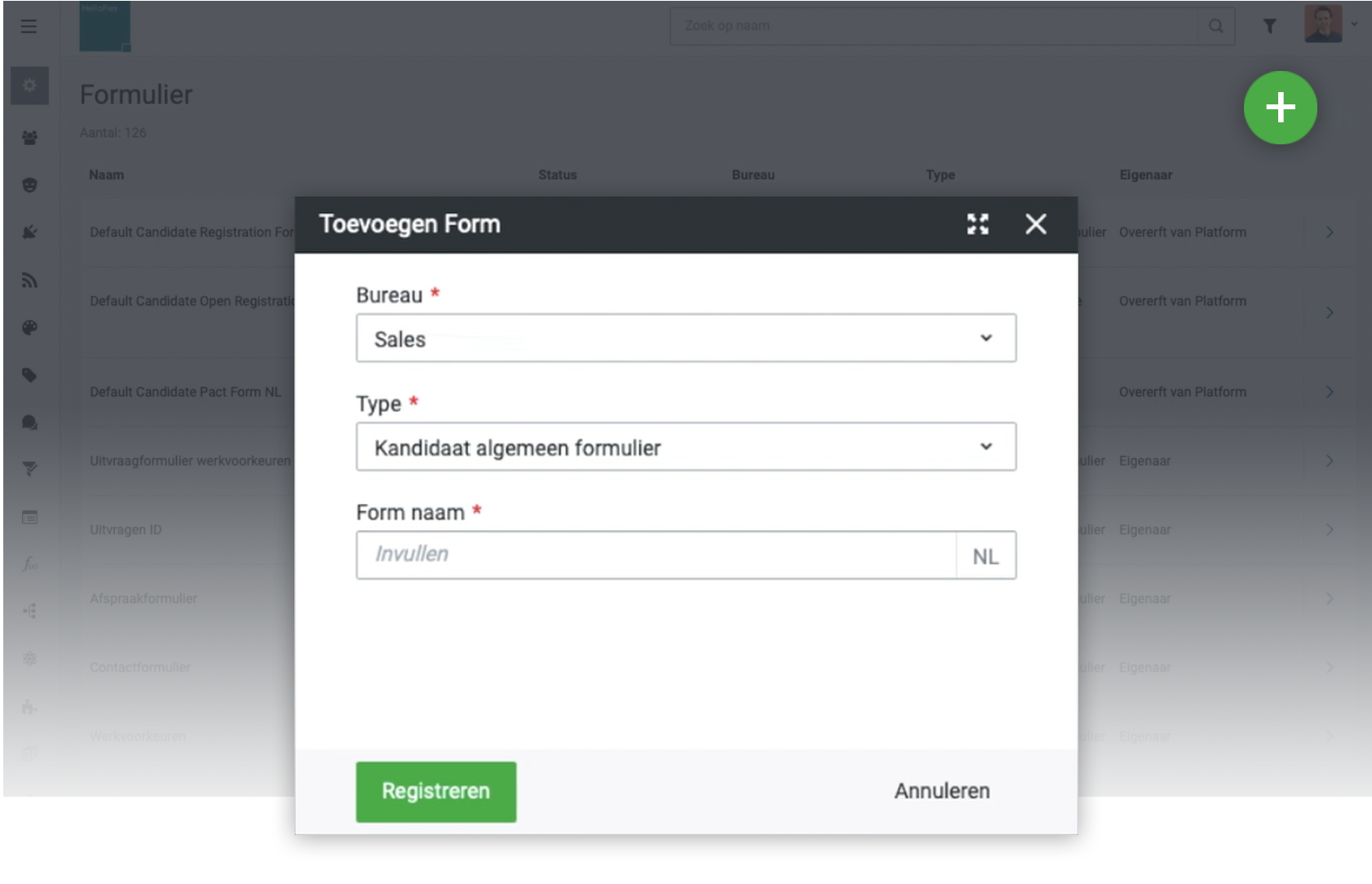This screenshot has width=1372, height=884.
Task: Click the green plus add button
Action: point(1280,108)
